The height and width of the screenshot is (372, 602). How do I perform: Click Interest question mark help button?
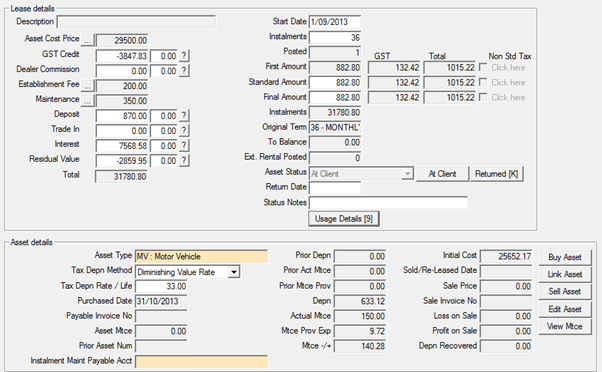184,146
